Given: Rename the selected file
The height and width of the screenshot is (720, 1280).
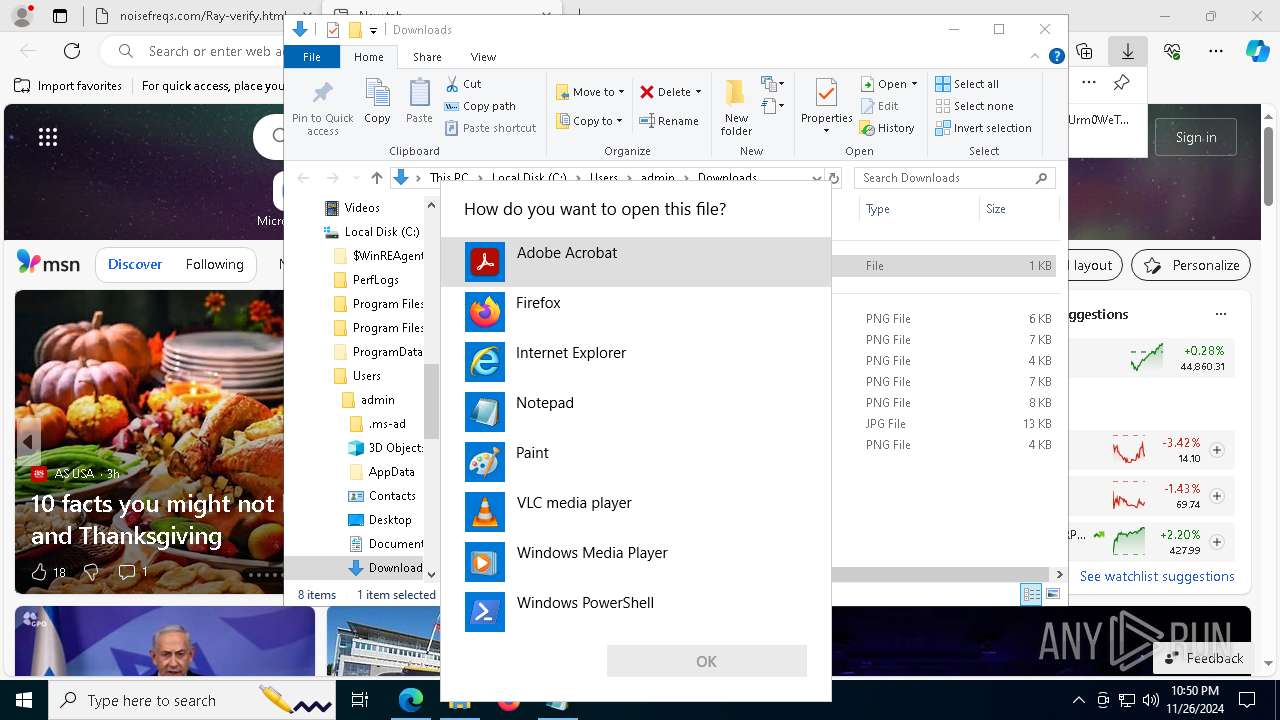Looking at the screenshot, I should [x=670, y=121].
